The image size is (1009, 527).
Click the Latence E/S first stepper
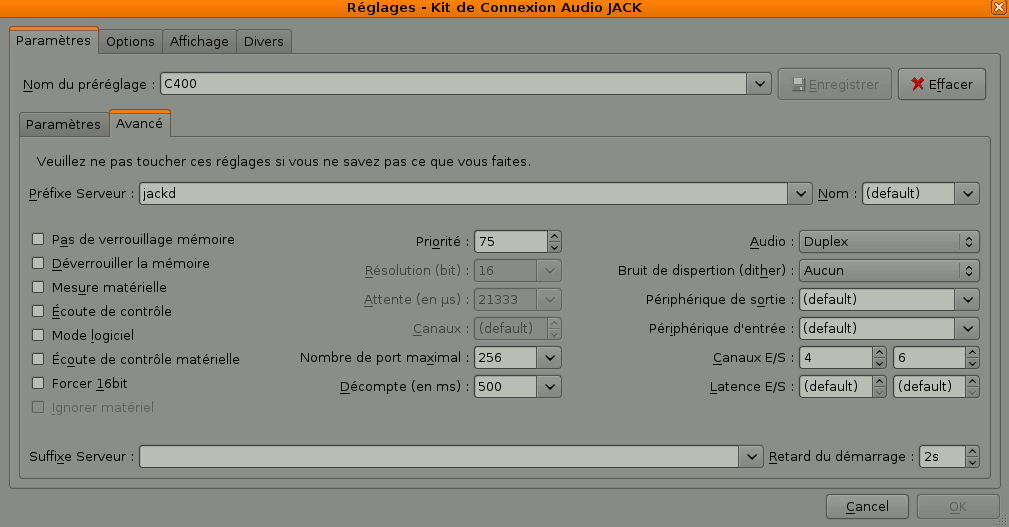880,386
